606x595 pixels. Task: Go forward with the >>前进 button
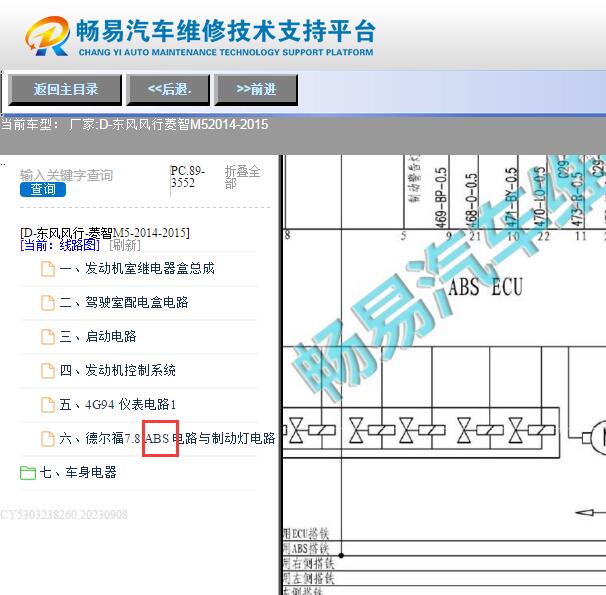(x=256, y=90)
